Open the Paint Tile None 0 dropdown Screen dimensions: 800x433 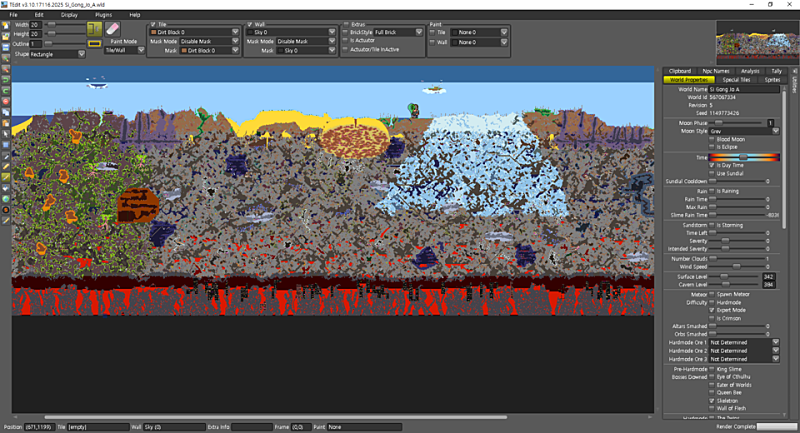click(479, 32)
